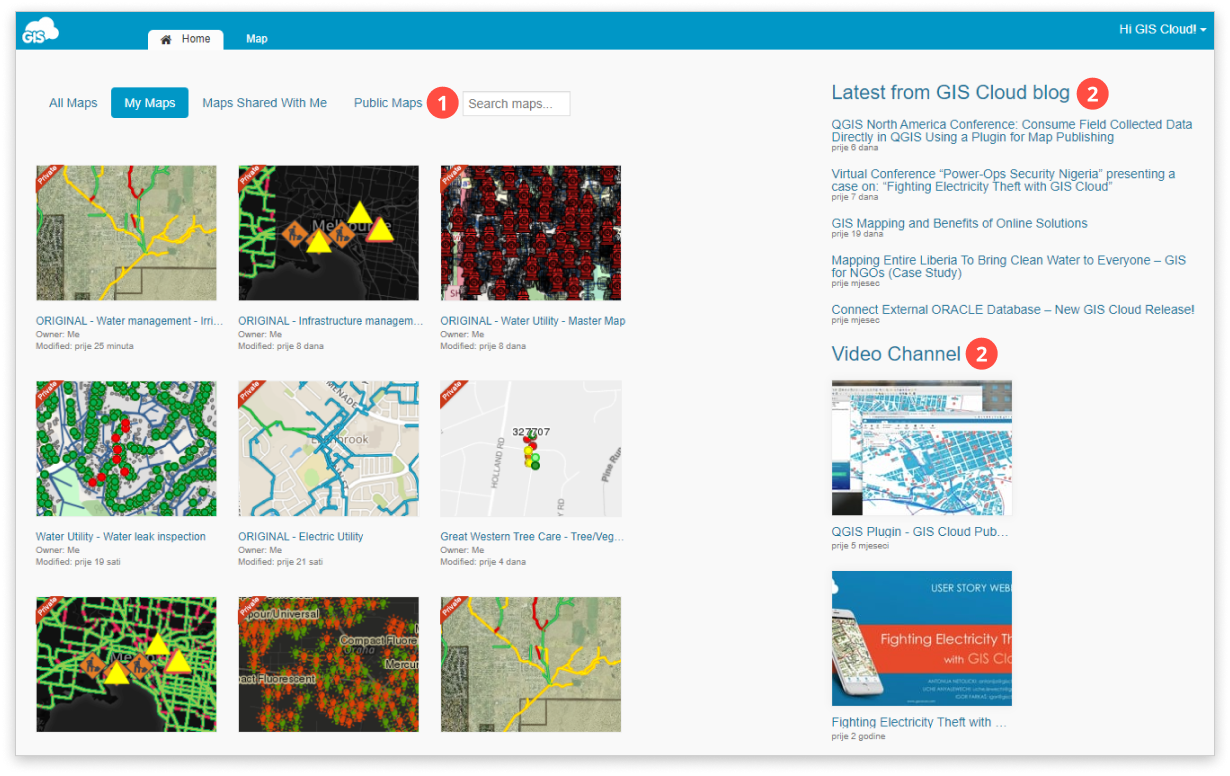Open the GIS Mapping and Benefits of Online Solutions article
Screen dimensions: 1230x776
click(x=958, y=223)
